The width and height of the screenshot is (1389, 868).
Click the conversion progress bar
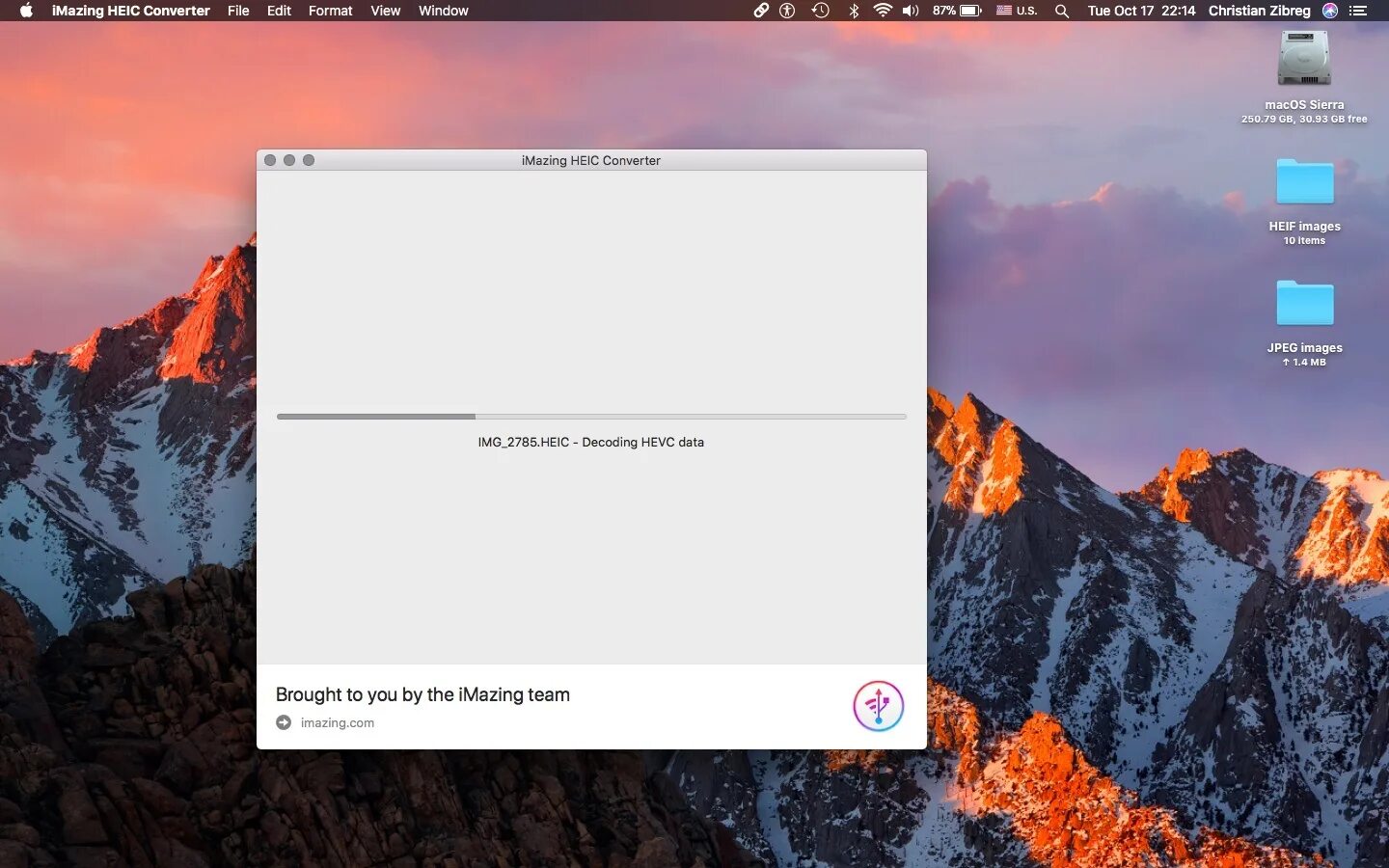click(x=591, y=417)
